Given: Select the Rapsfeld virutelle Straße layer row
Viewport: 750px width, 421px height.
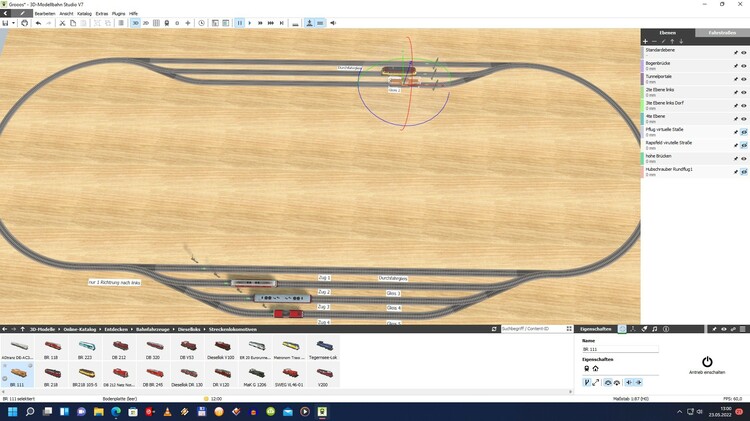Looking at the screenshot, I should point(695,145).
